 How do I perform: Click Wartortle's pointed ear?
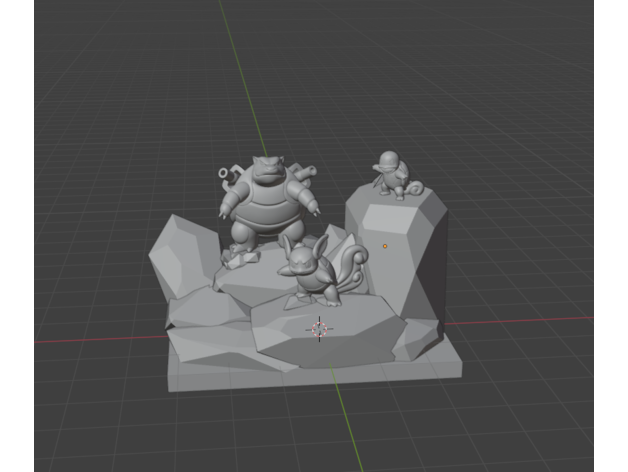[286, 243]
